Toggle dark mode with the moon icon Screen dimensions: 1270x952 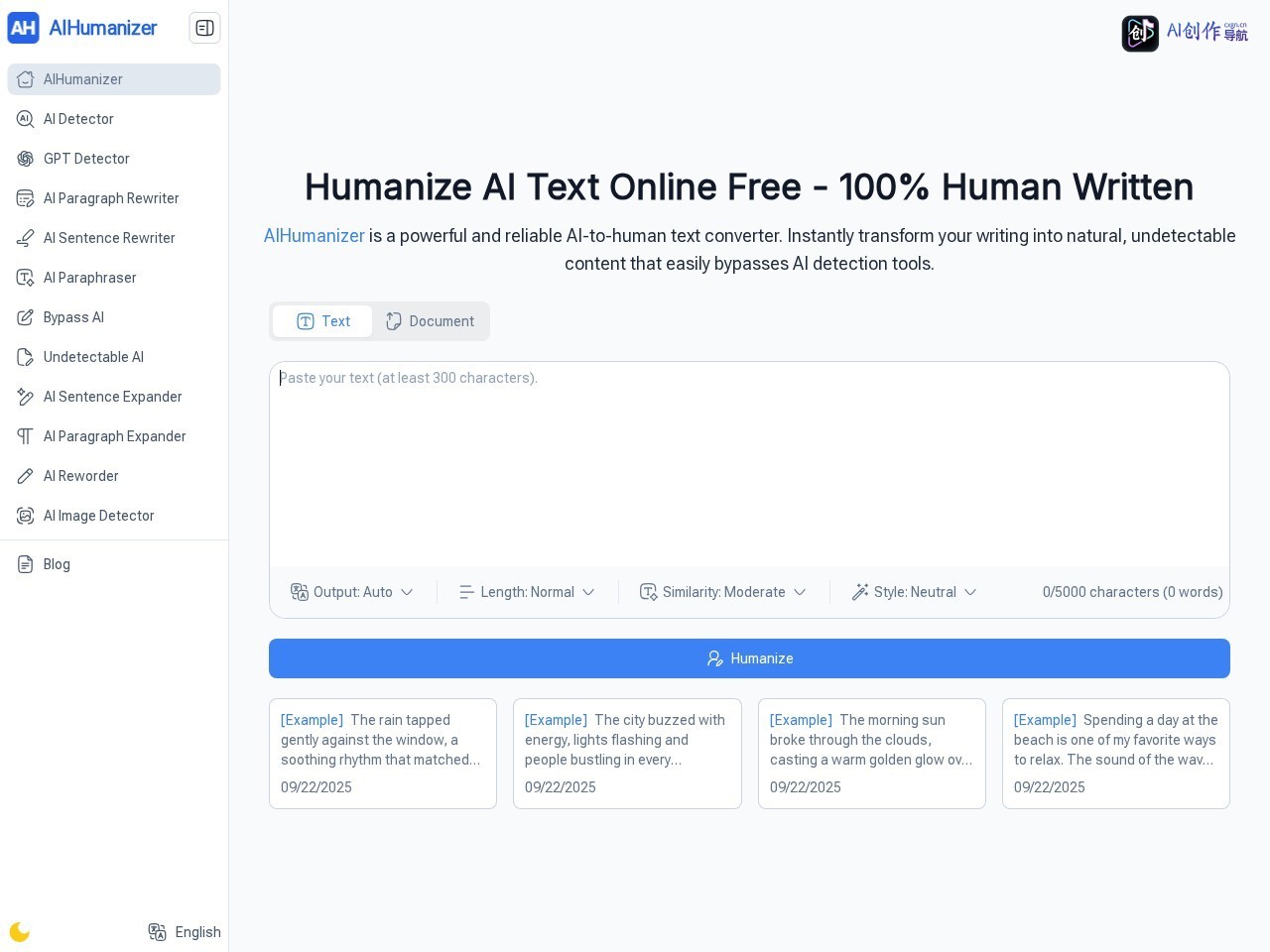(x=20, y=932)
